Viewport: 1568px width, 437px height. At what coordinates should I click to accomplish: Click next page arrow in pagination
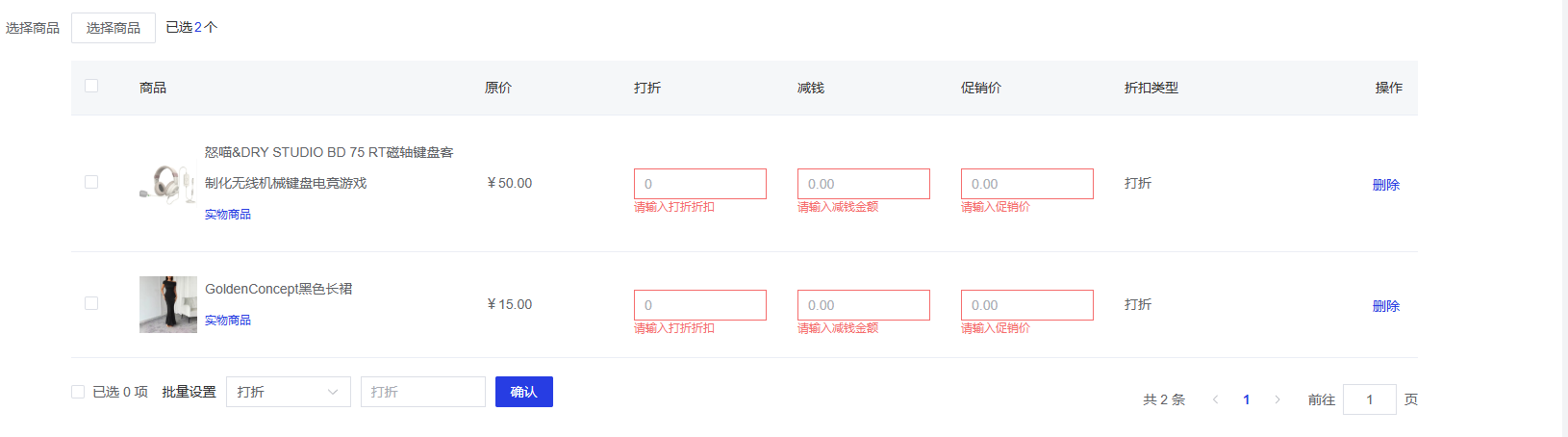point(1277,399)
